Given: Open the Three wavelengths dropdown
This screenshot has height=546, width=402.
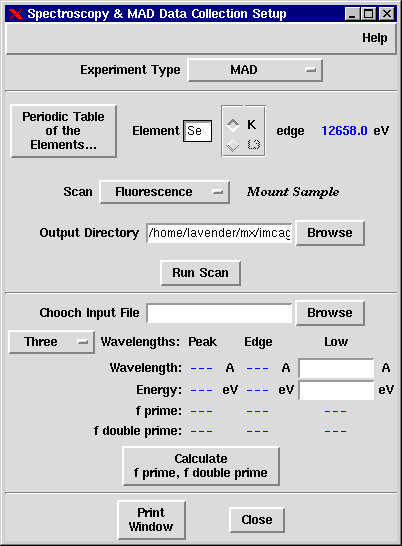Looking at the screenshot, I should click(x=52, y=342).
